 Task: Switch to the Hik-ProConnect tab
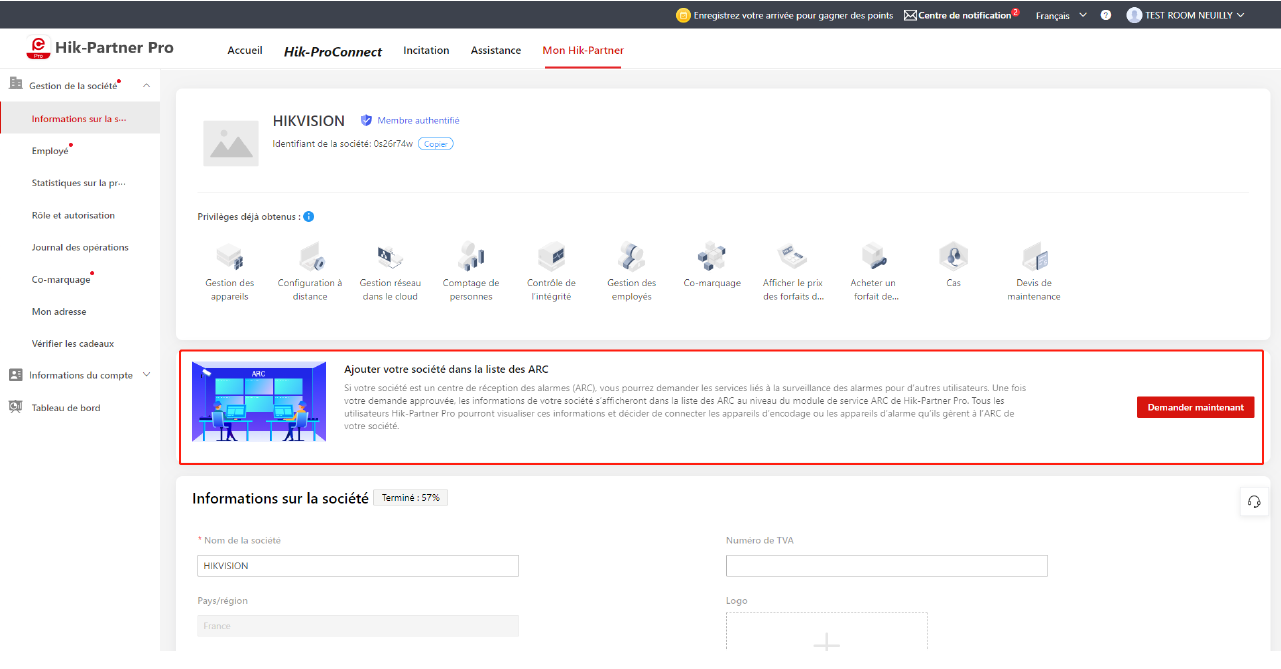tap(333, 51)
